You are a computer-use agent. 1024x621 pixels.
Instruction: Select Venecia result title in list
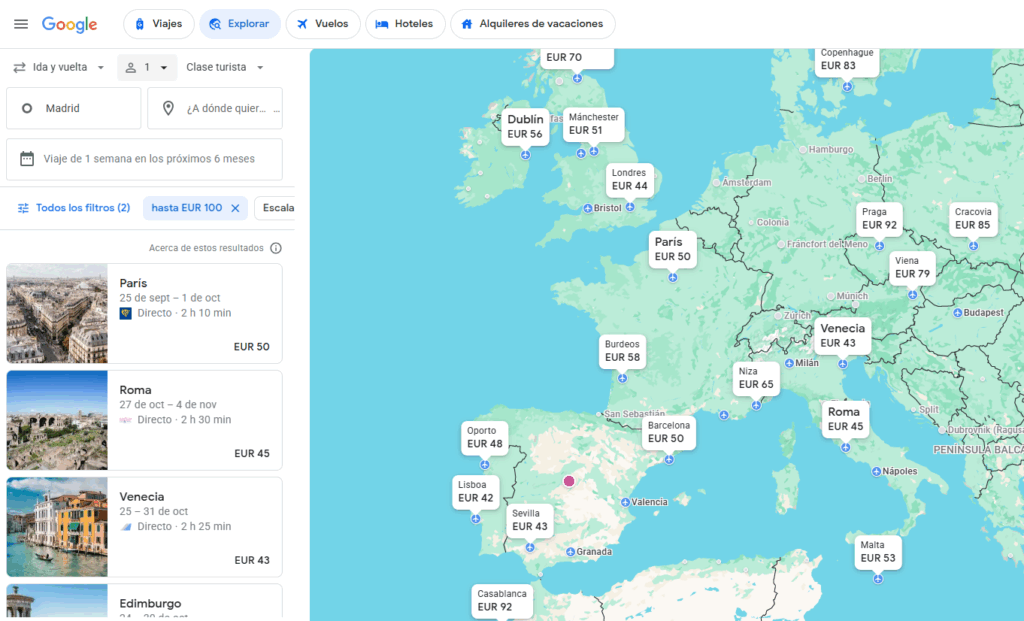point(142,497)
